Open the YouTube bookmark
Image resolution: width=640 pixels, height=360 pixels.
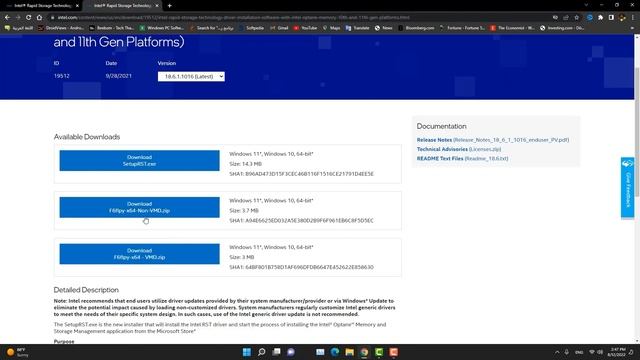click(305, 28)
